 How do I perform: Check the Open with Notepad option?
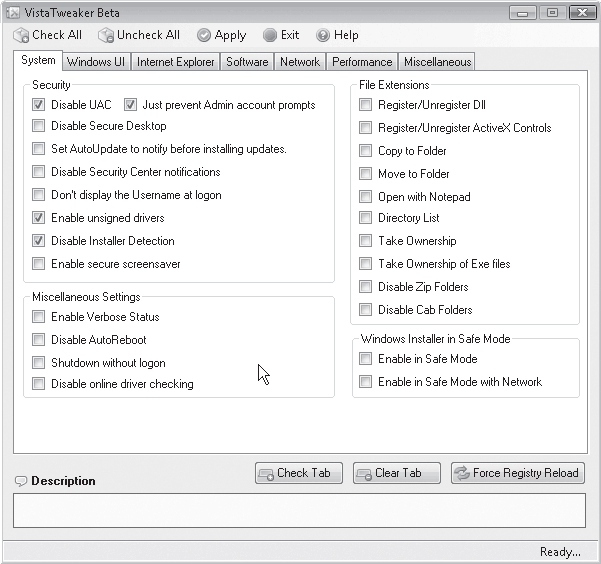click(365, 197)
